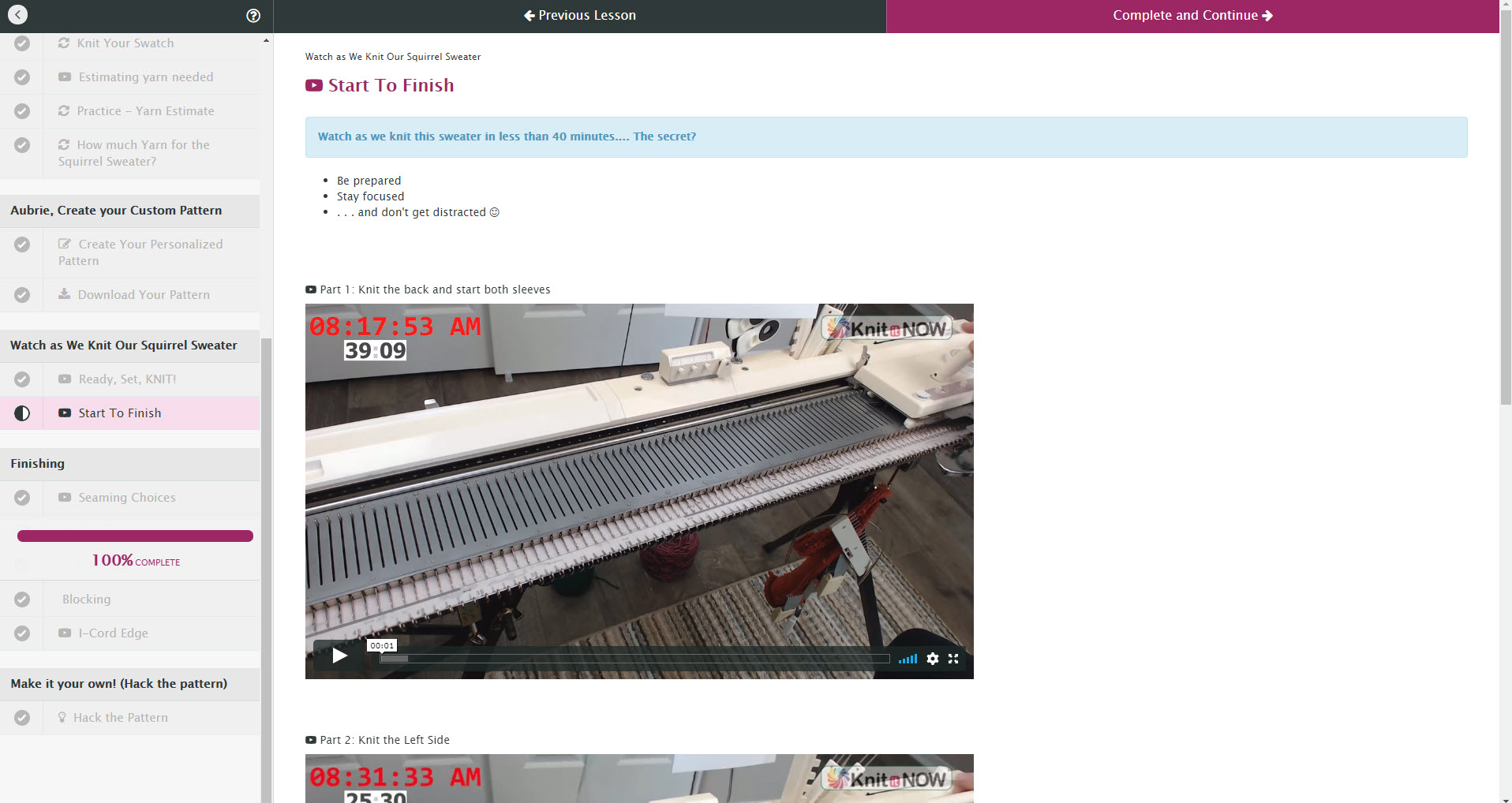Open Hack the Pattern lesson

tap(121, 718)
